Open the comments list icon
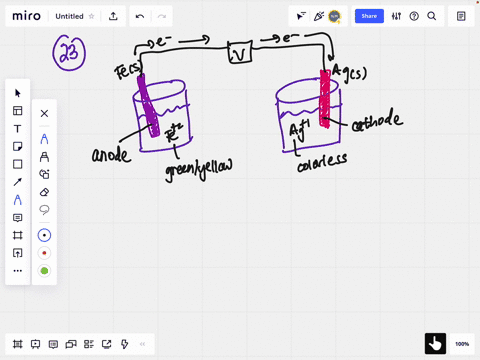The image size is (480, 360). tap(53, 344)
